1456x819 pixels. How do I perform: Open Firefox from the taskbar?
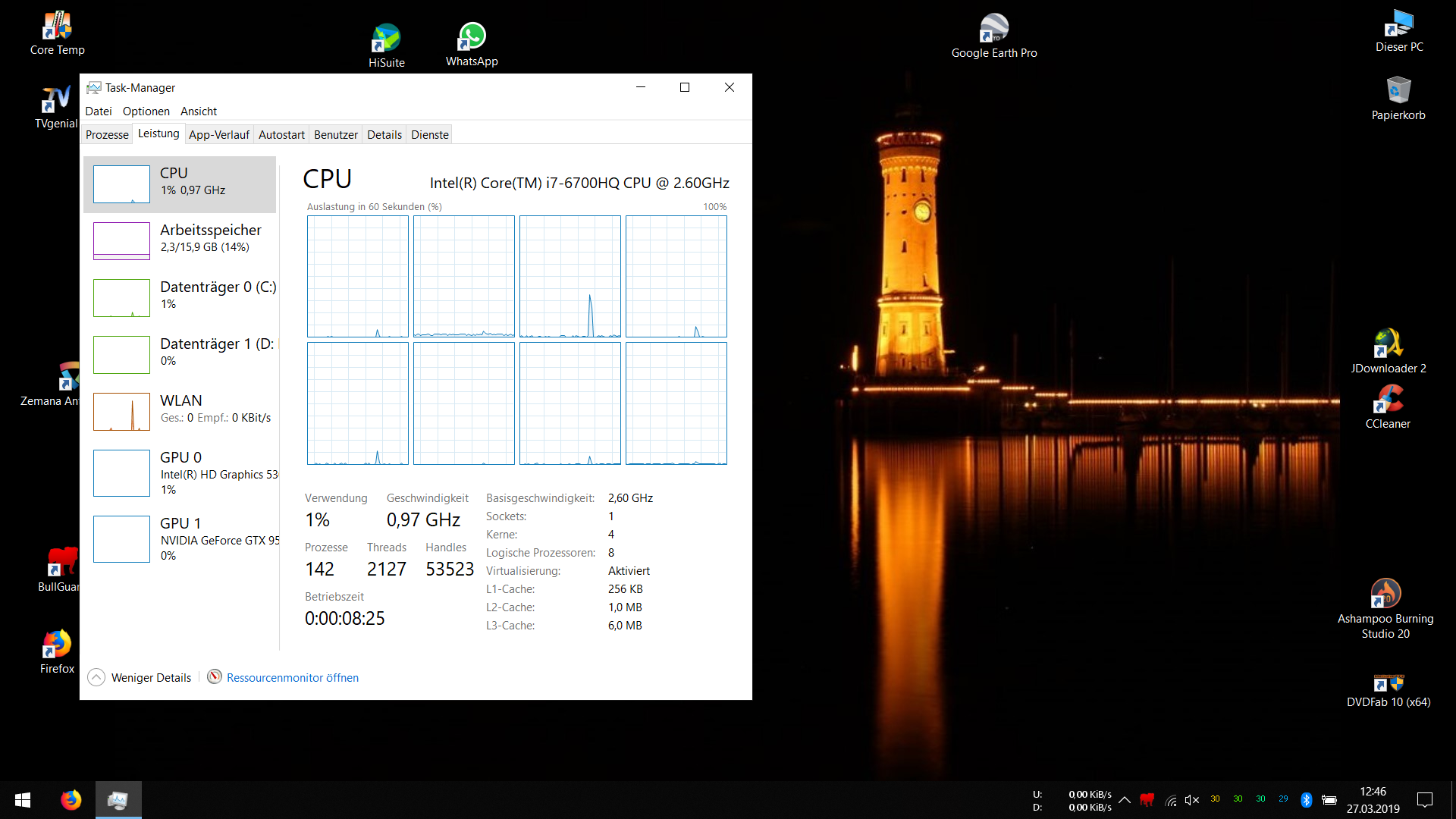(x=71, y=800)
